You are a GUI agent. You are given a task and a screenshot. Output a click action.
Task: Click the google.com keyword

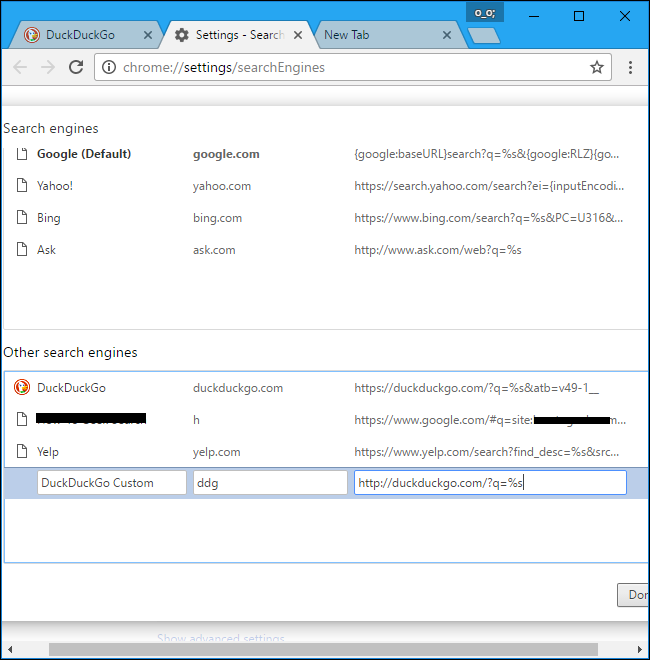click(226, 154)
